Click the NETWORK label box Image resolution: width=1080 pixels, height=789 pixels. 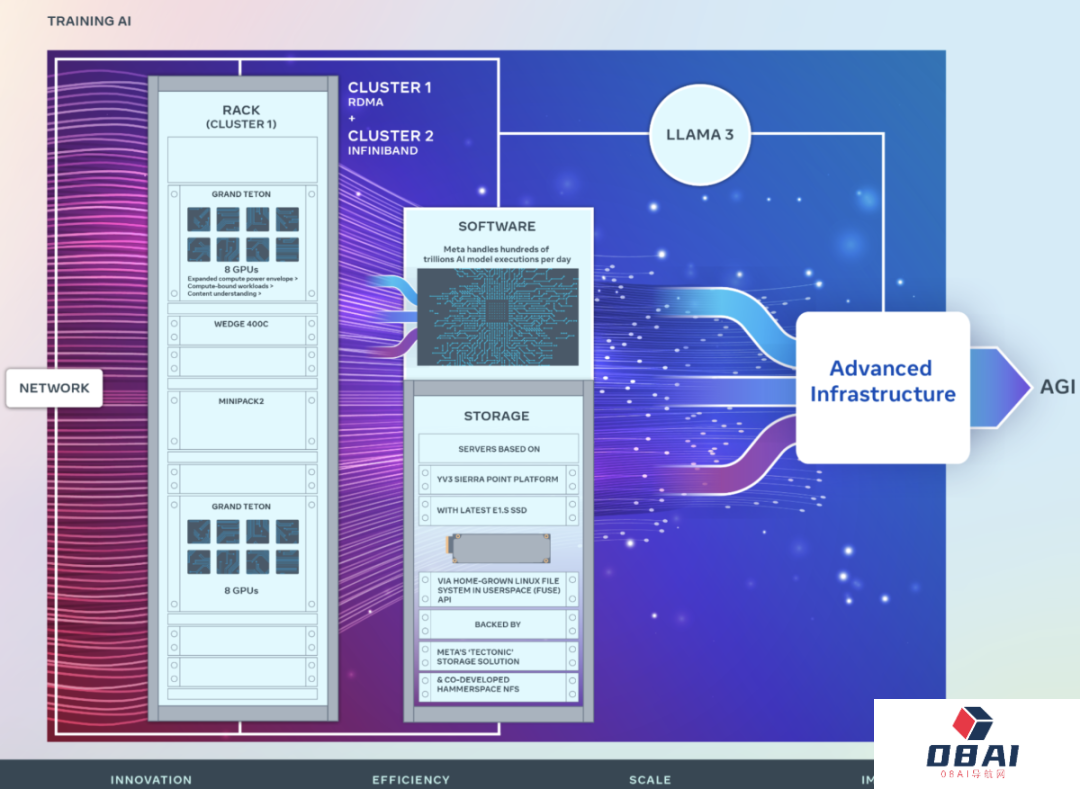(x=54, y=388)
